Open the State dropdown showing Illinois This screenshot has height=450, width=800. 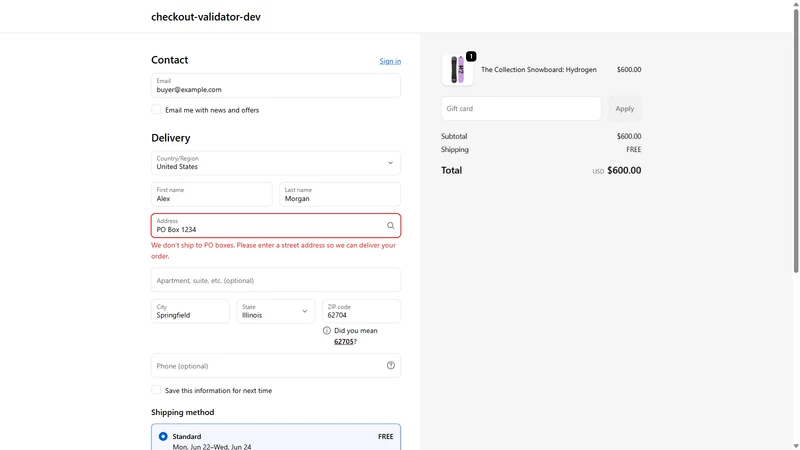tap(276, 311)
